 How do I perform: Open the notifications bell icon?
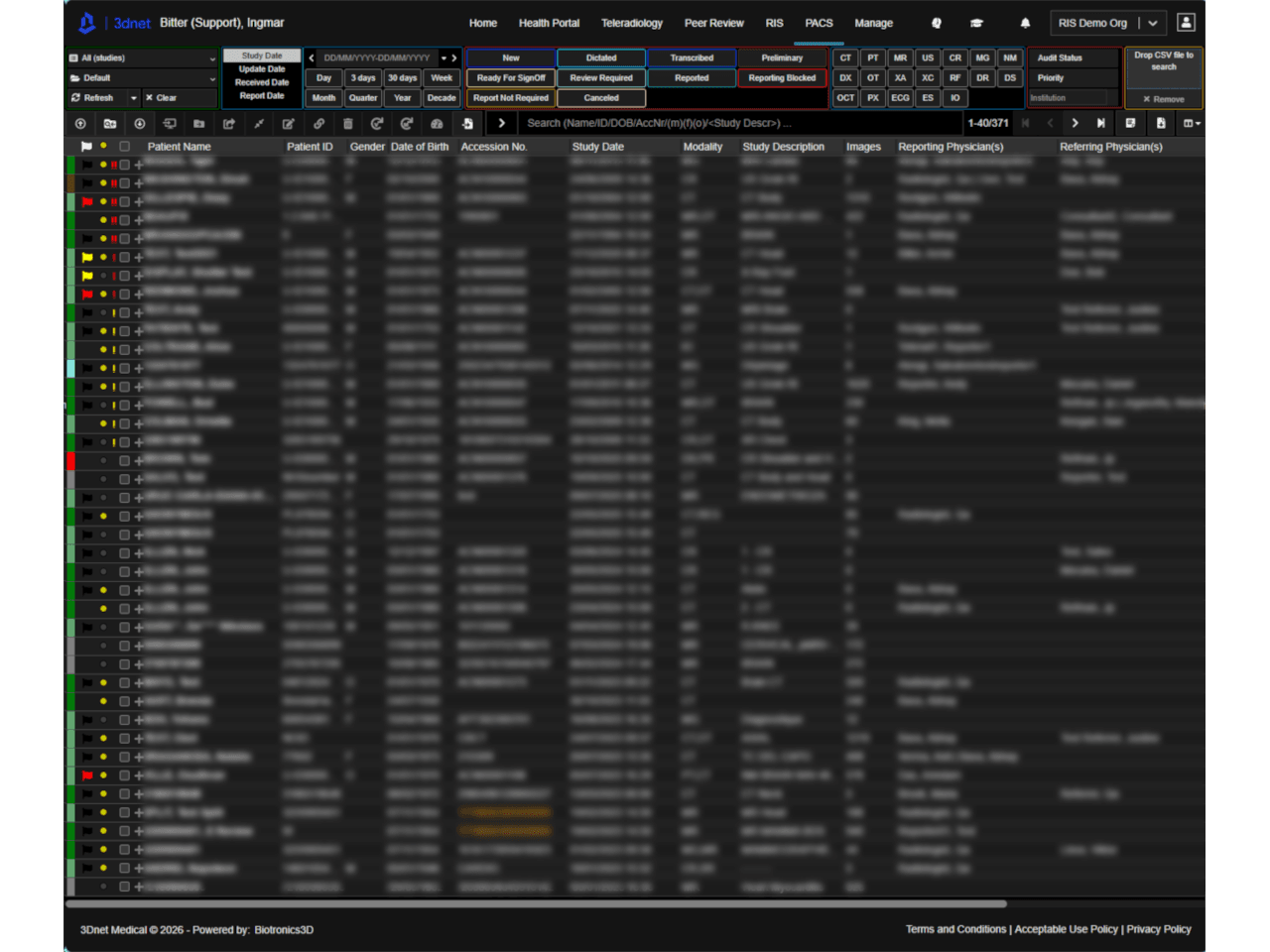(x=1025, y=23)
